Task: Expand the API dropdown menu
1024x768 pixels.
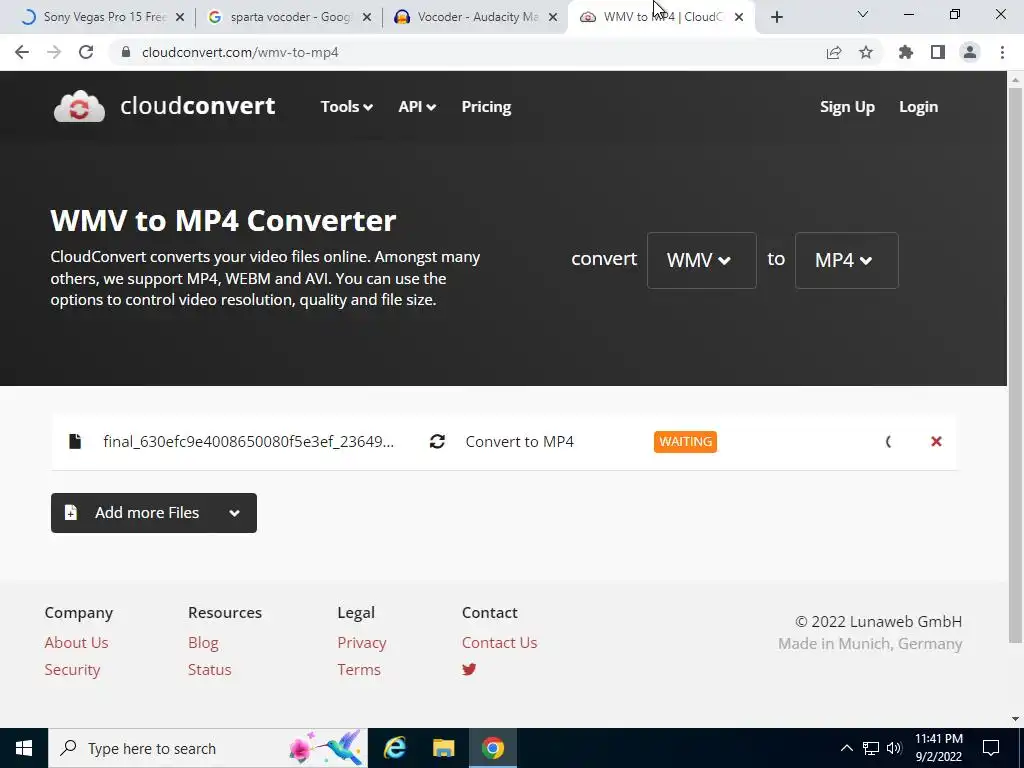Action: click(x=417, y=106)
